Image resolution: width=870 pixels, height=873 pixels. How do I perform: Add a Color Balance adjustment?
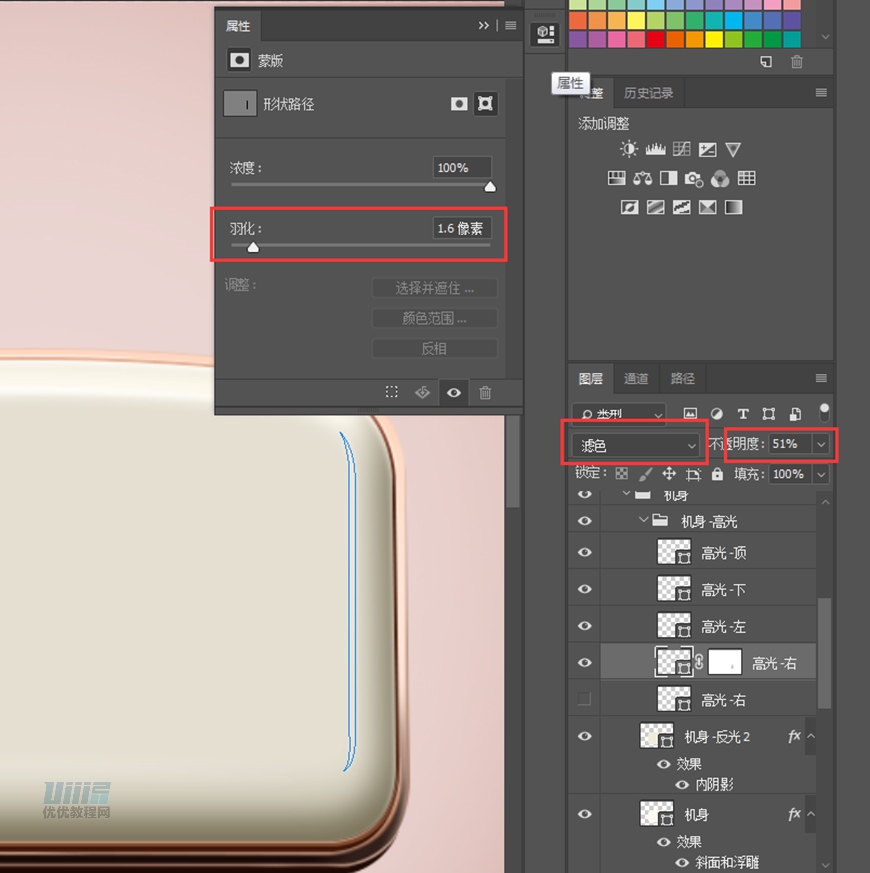coord(642,179)
